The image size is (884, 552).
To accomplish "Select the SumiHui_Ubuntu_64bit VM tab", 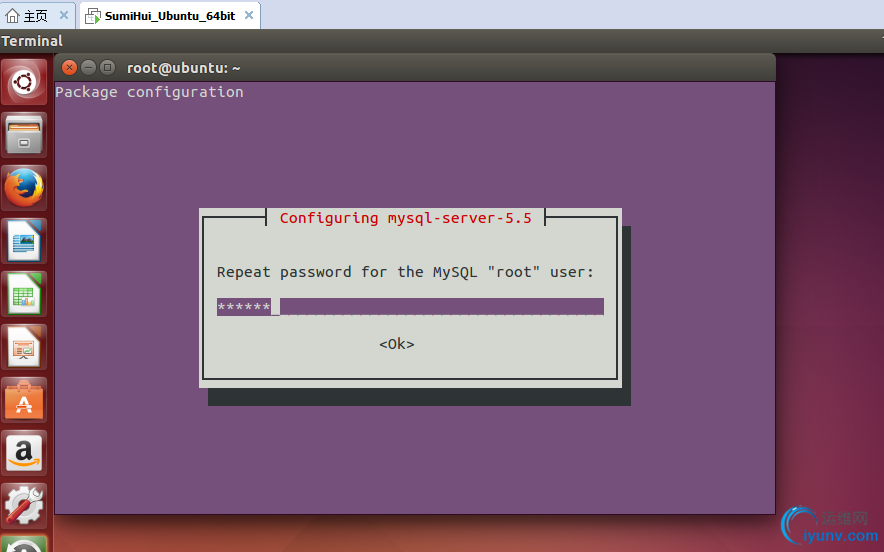I will point(170,16).
